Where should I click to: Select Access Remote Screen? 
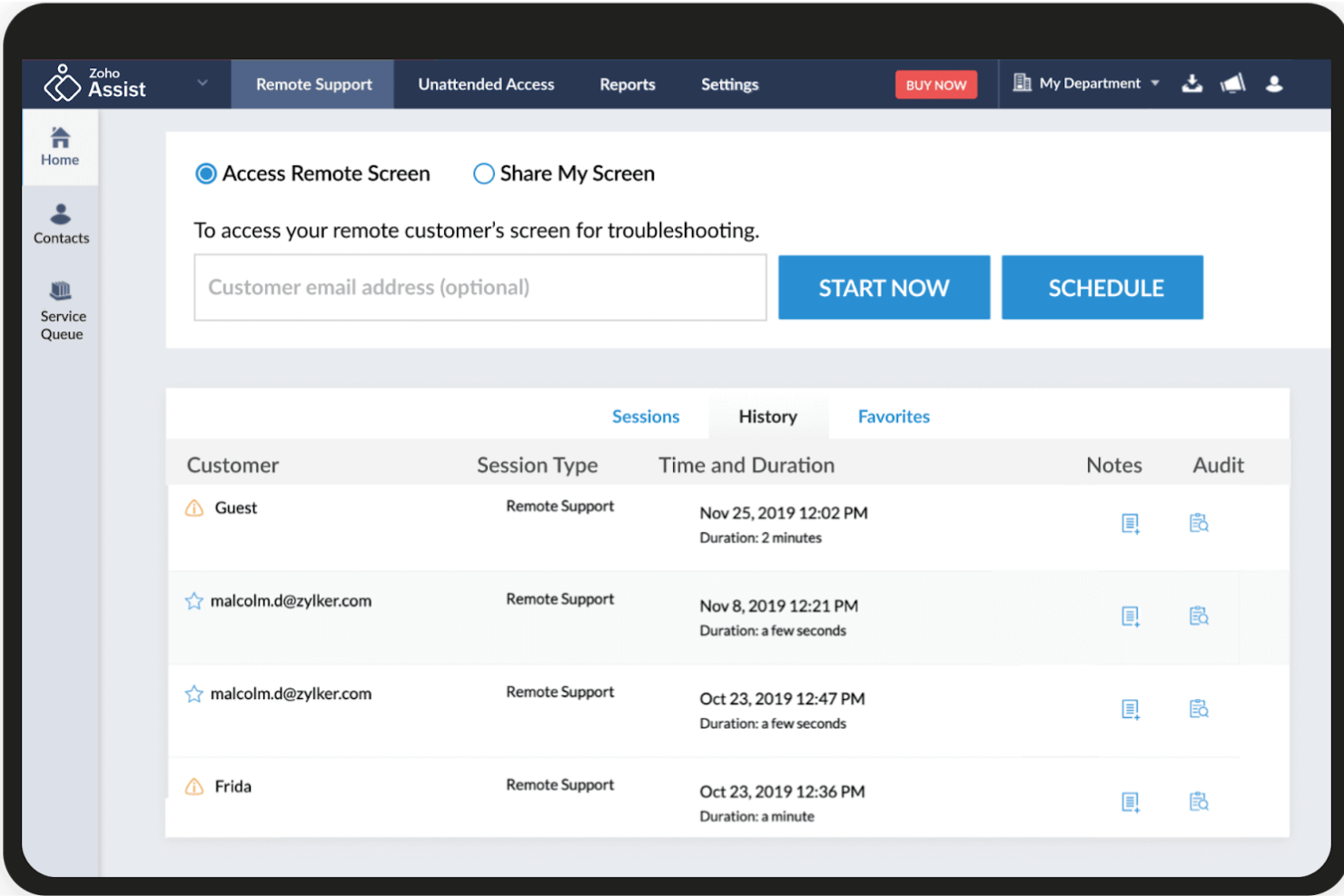pos(205,173)
